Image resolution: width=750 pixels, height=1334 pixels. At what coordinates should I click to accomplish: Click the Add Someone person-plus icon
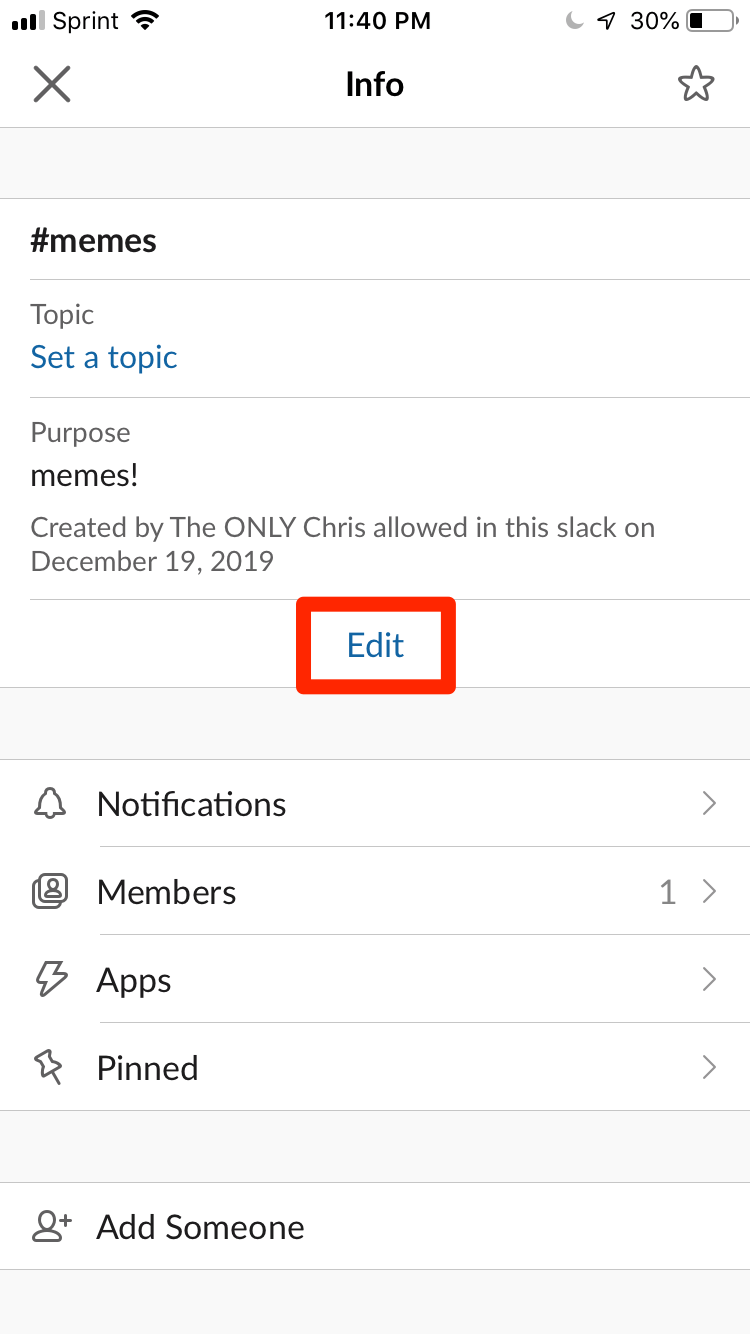pyautogui.click(x=51, y=1227)
